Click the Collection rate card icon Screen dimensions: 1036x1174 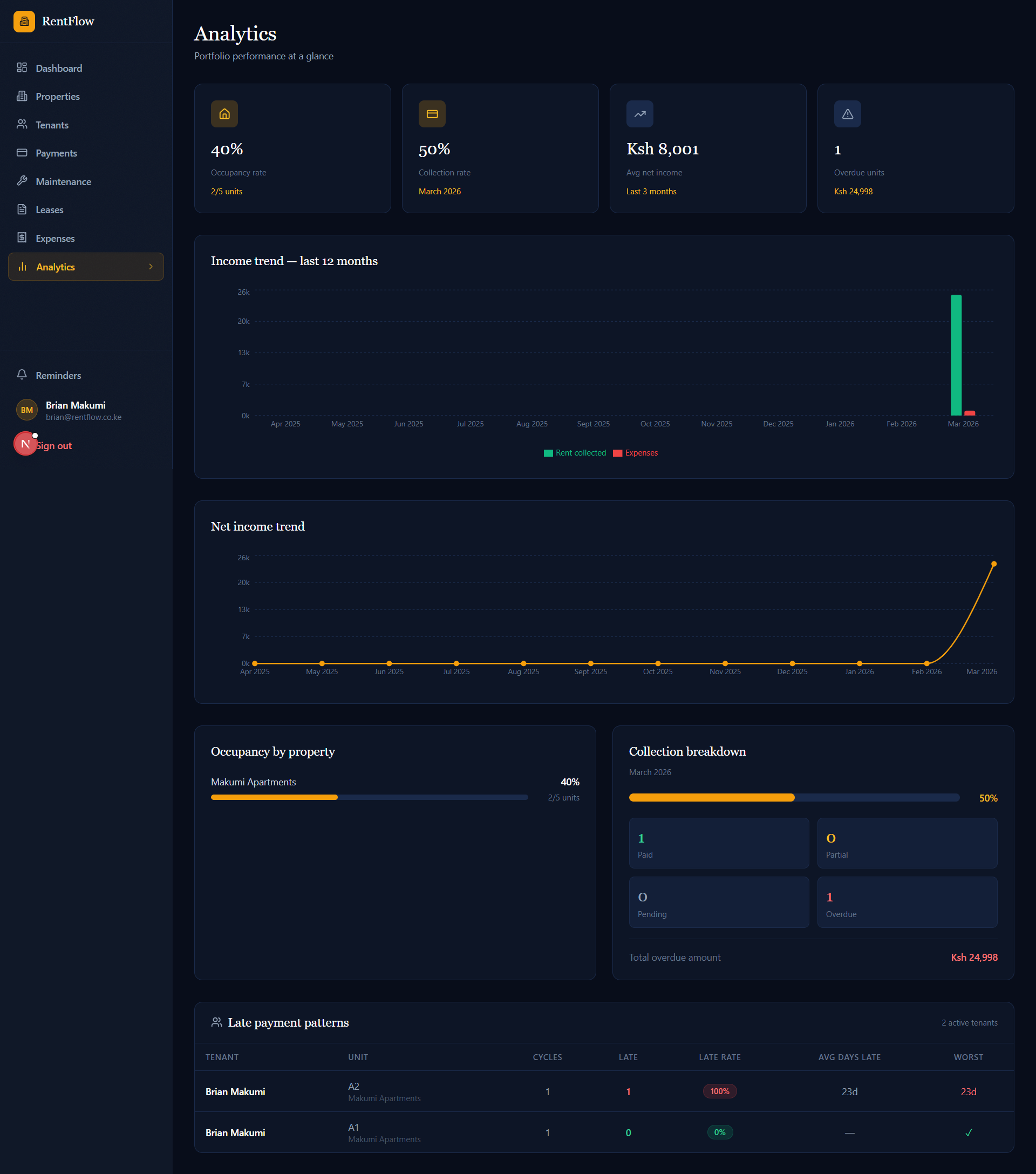432,114
